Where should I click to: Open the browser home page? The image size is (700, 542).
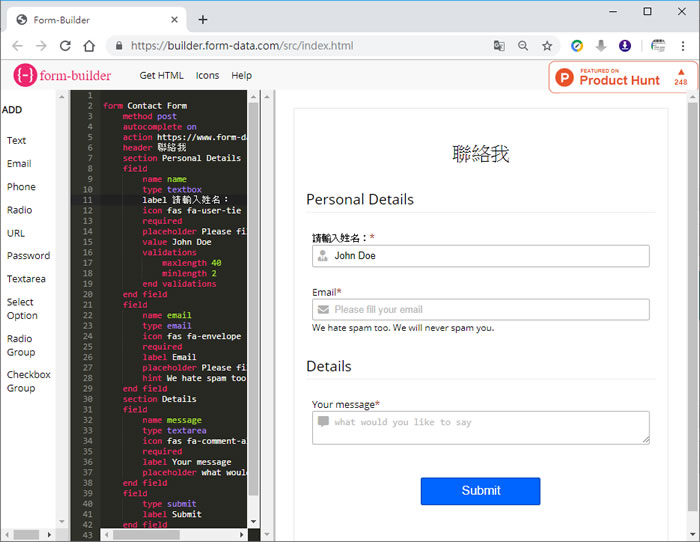(89, 46)
